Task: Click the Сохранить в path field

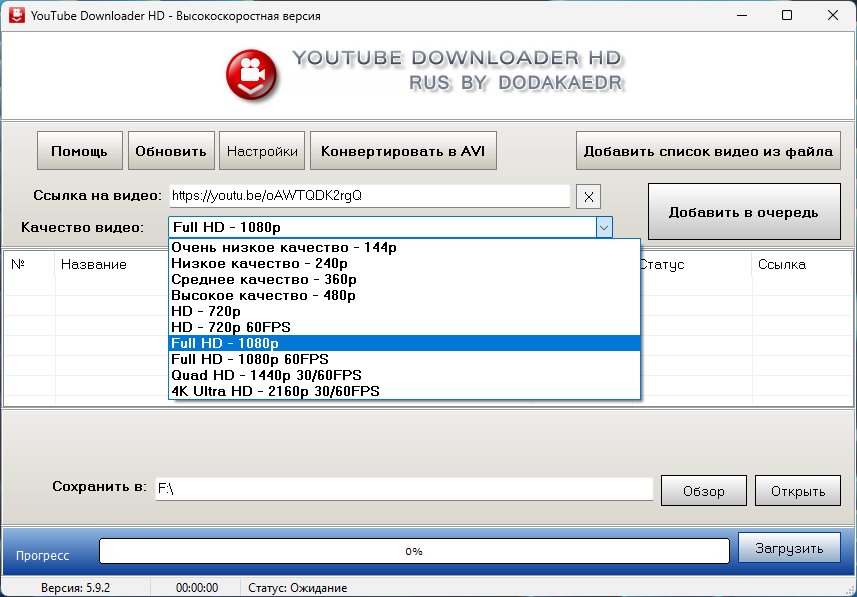Action: tap(404, 489)
